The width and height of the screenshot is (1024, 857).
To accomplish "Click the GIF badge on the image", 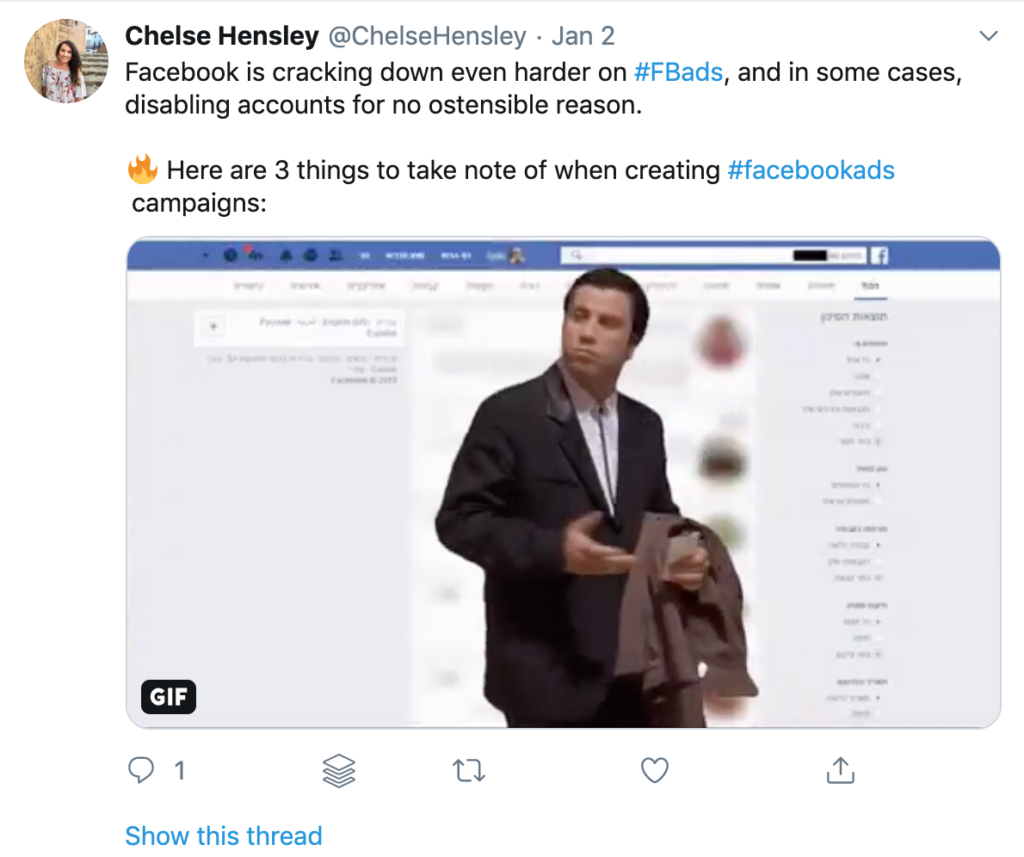I will 169,697.
